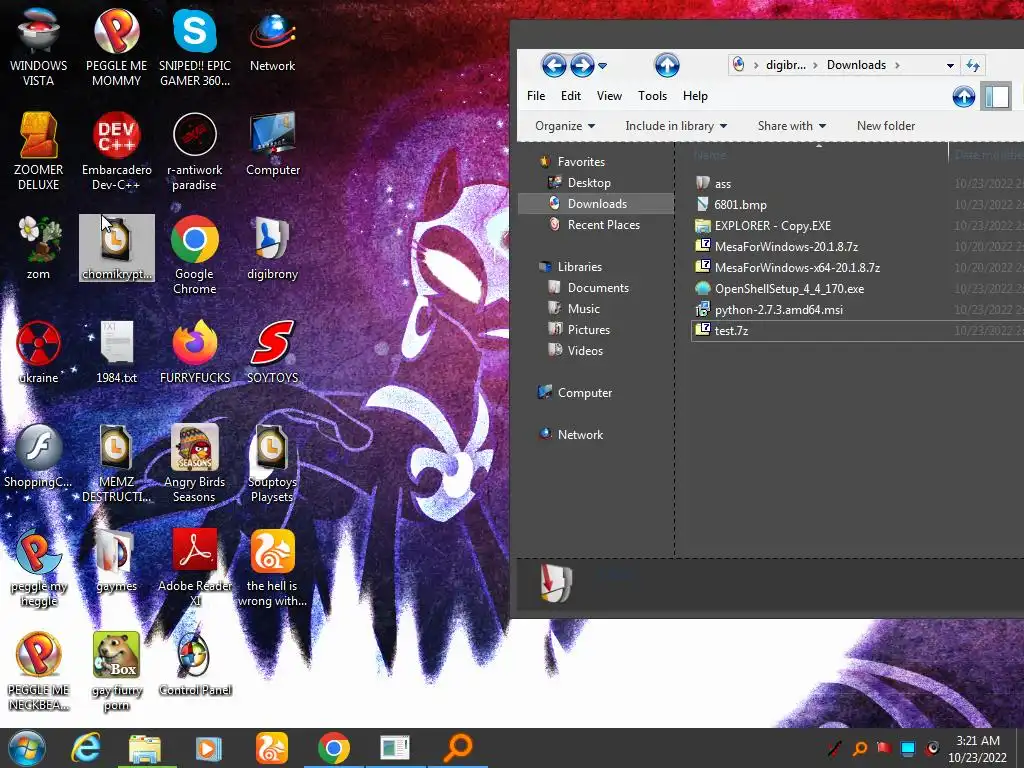Open the address bar history dropdown
Viewport: 1024px width, 768px height.
click(950, 65)
